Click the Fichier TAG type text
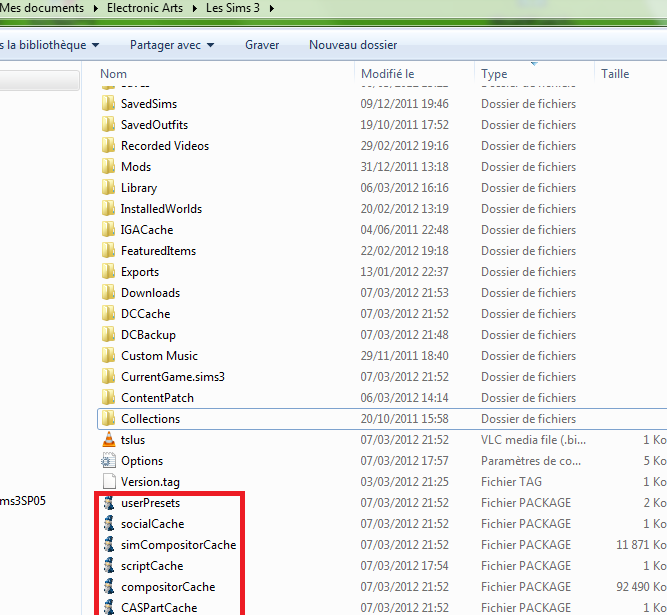 [x=511, y=481]
